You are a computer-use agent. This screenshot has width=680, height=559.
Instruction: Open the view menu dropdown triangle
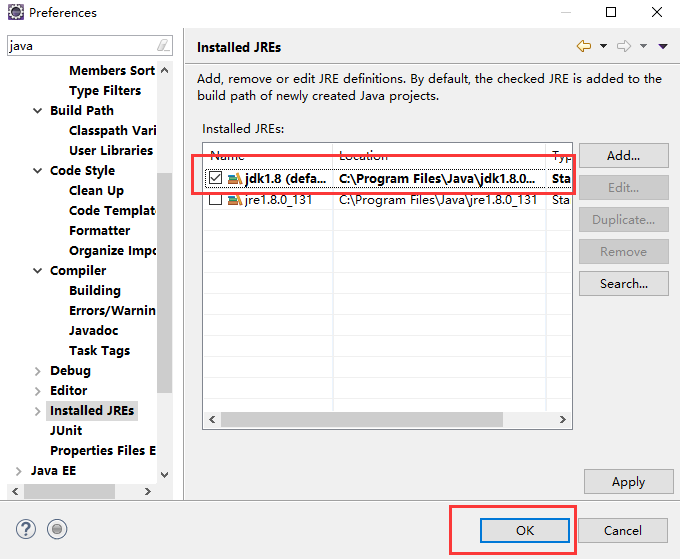tap(663, 46)
